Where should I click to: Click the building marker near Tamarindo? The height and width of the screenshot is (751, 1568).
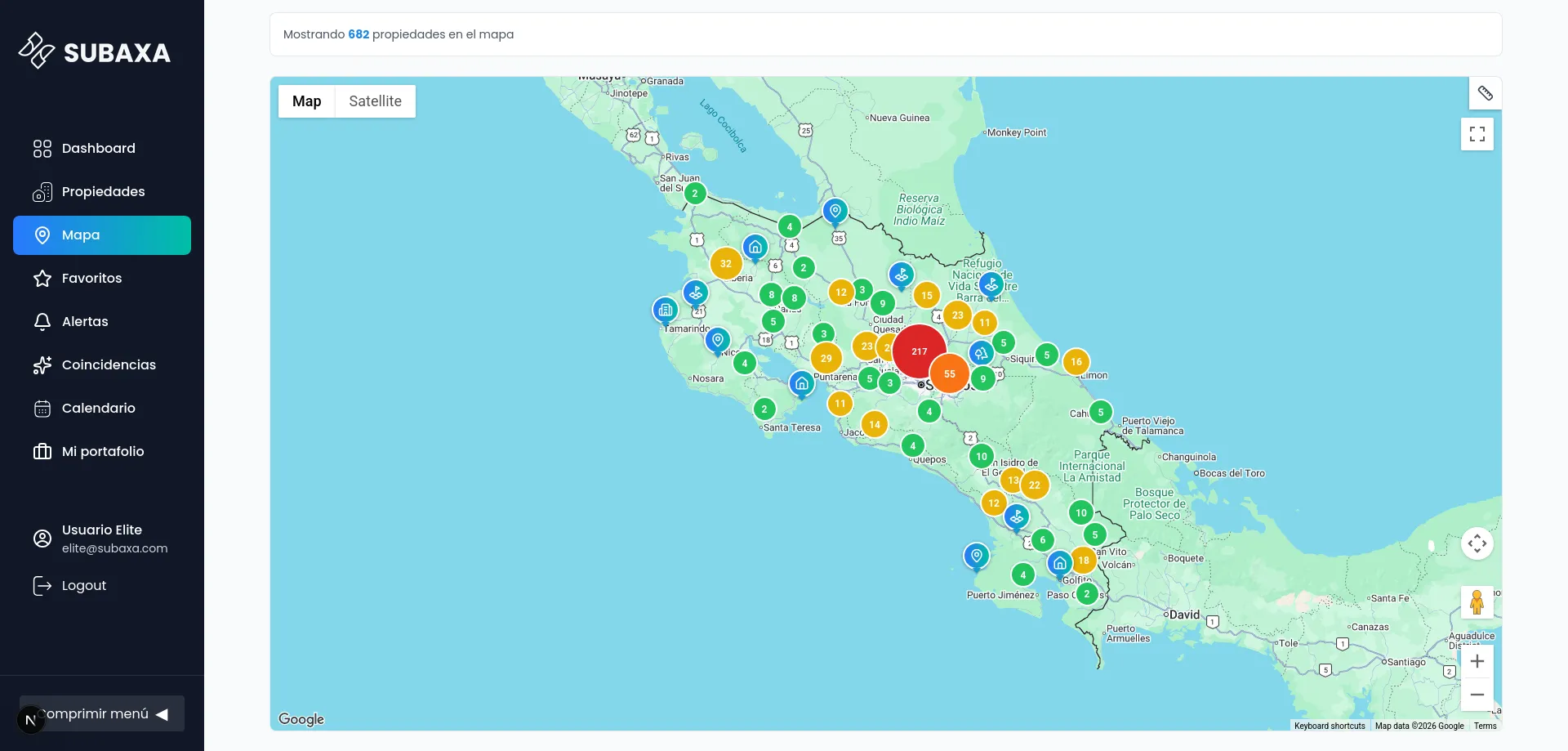[x=666, y=311]
